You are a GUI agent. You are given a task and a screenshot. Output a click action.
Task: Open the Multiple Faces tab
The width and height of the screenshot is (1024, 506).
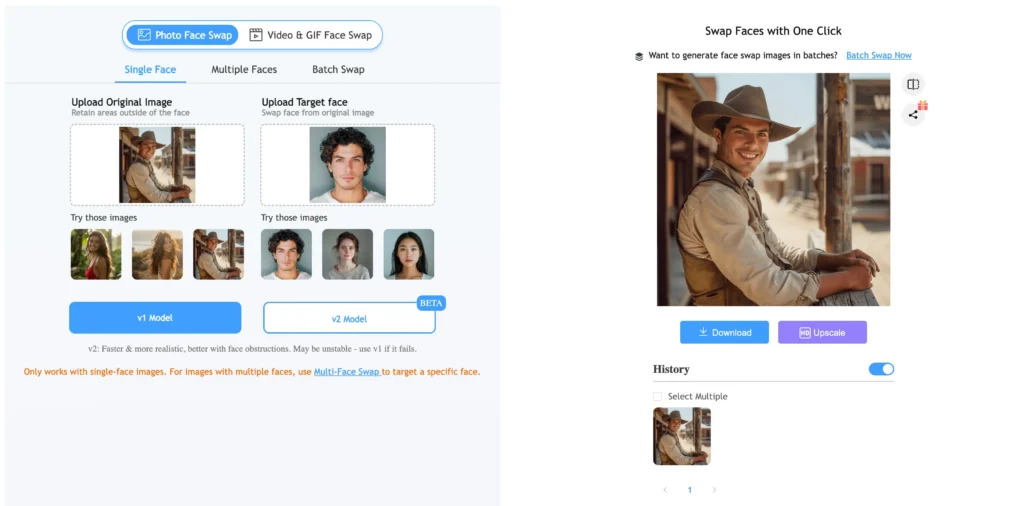pyautogui.click(x=244, y=70)
